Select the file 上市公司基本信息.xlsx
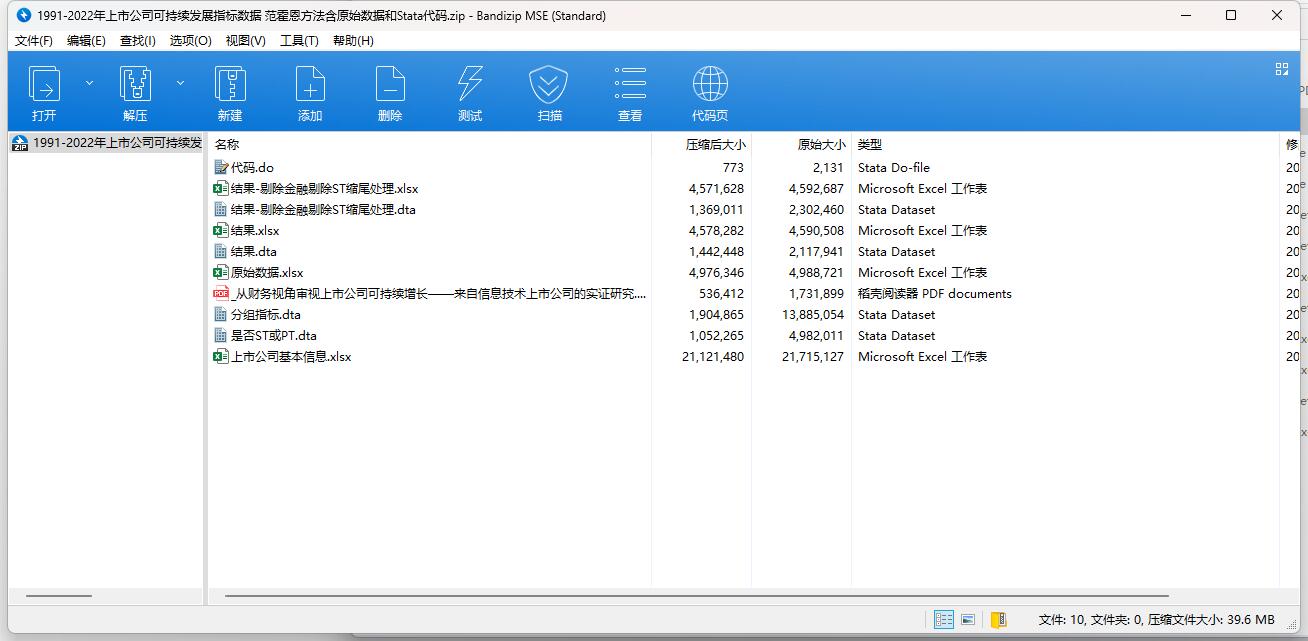This screenshot has width=1308, height=641. [x=291, y=357]
